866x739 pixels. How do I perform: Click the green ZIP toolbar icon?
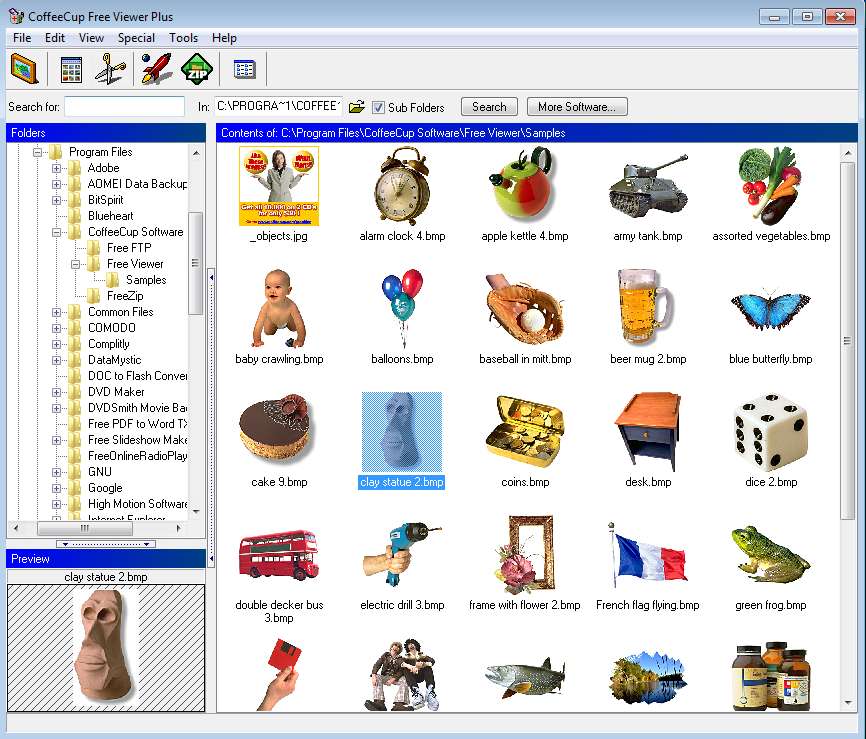197,69
